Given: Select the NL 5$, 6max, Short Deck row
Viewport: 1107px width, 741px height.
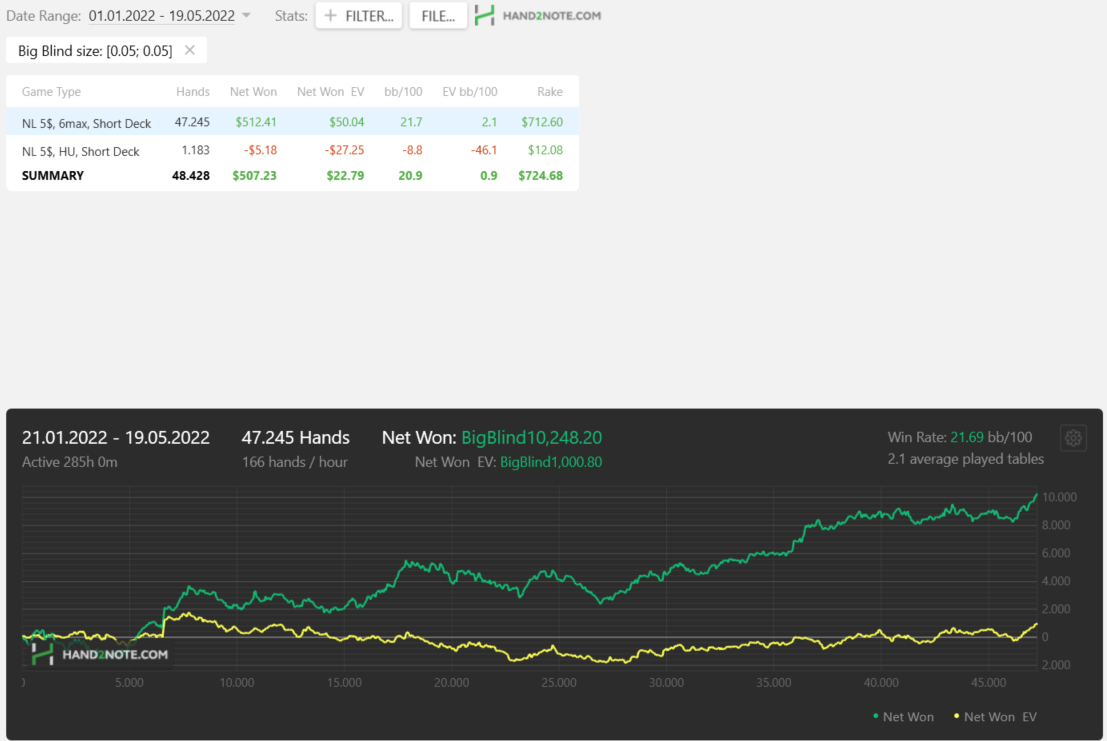Looking at the screenshot, I should click(x=292, y=122).
